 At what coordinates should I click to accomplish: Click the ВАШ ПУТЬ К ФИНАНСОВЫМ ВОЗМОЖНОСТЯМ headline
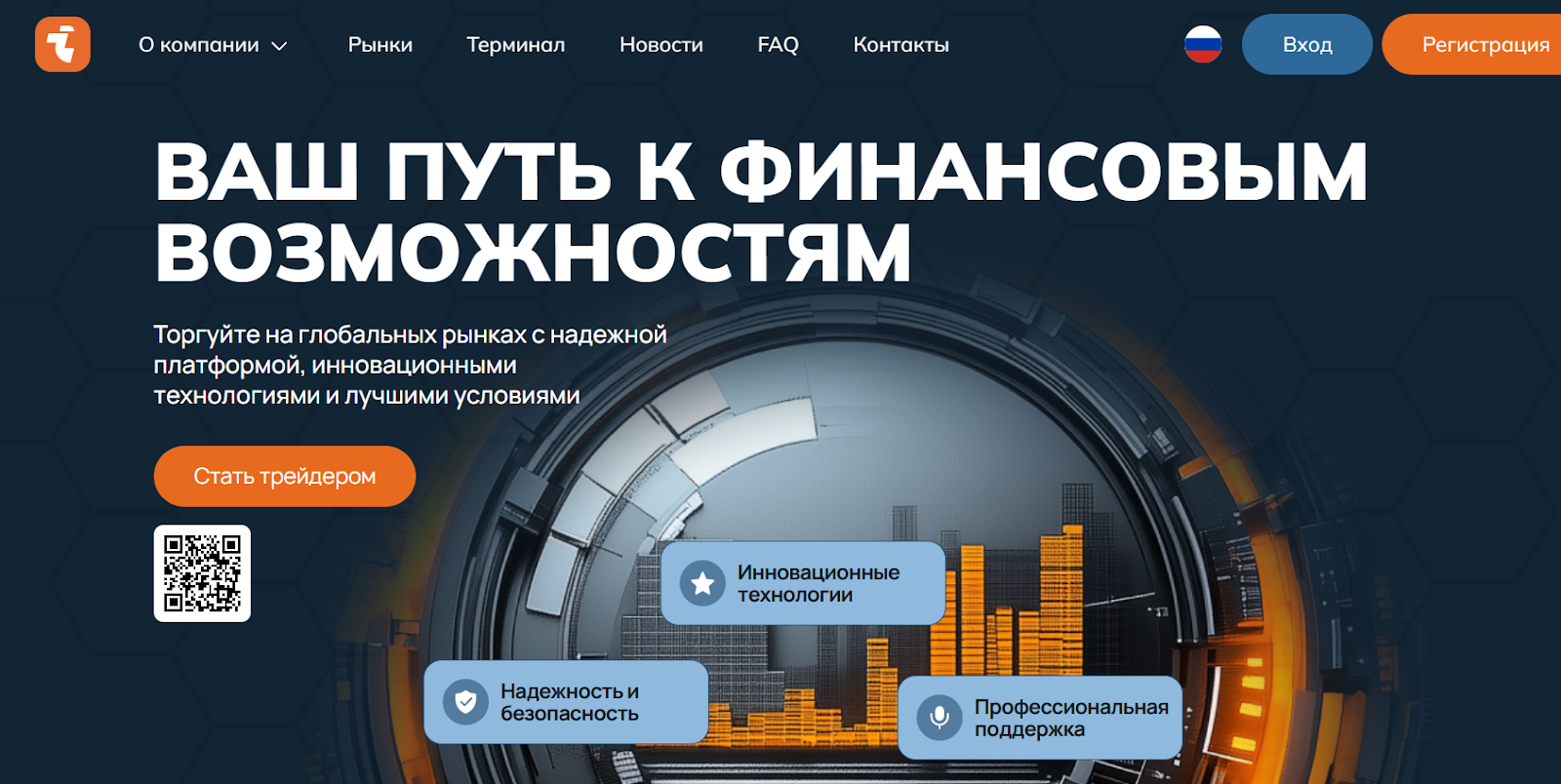click(x=761, y=212)
